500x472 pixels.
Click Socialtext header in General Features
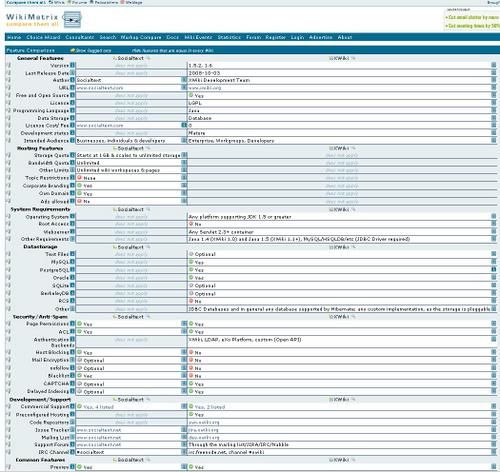(131, 58)
